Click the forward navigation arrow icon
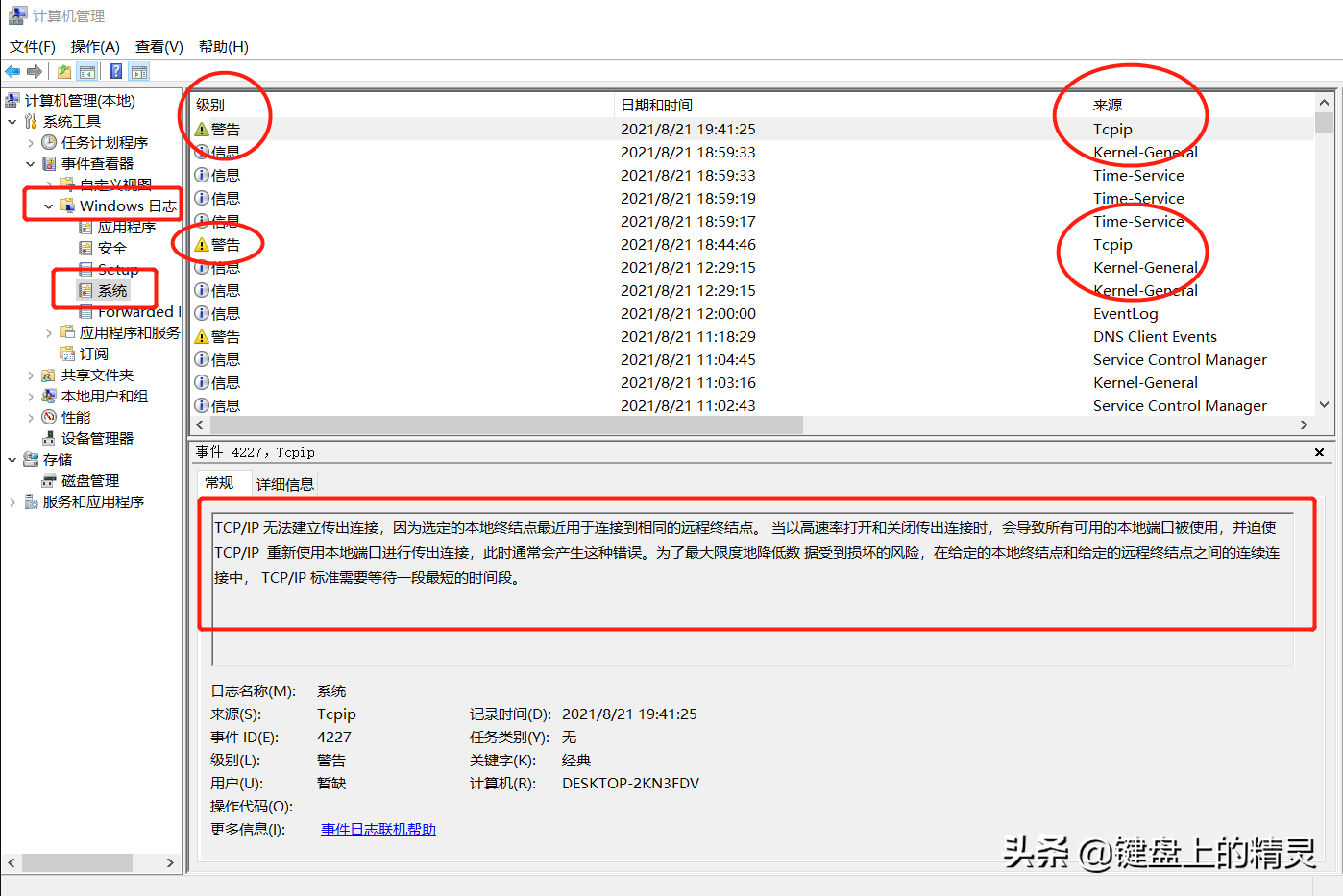This screenshot has height=896, width=1343. tap(34, 70)
